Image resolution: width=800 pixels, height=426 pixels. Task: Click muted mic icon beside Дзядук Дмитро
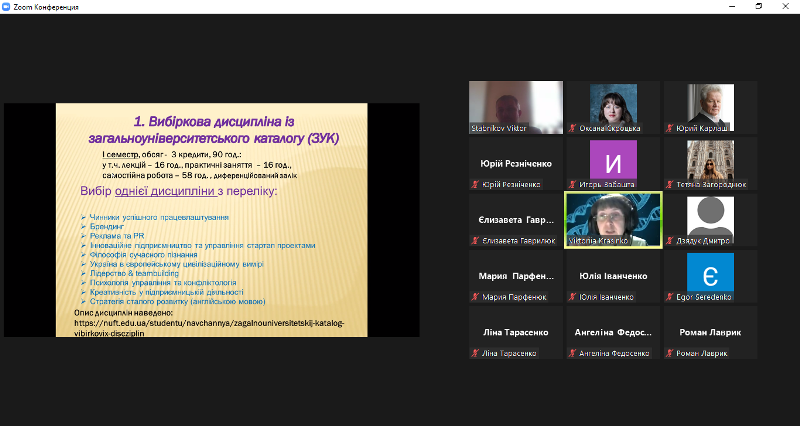pos(670,241)
